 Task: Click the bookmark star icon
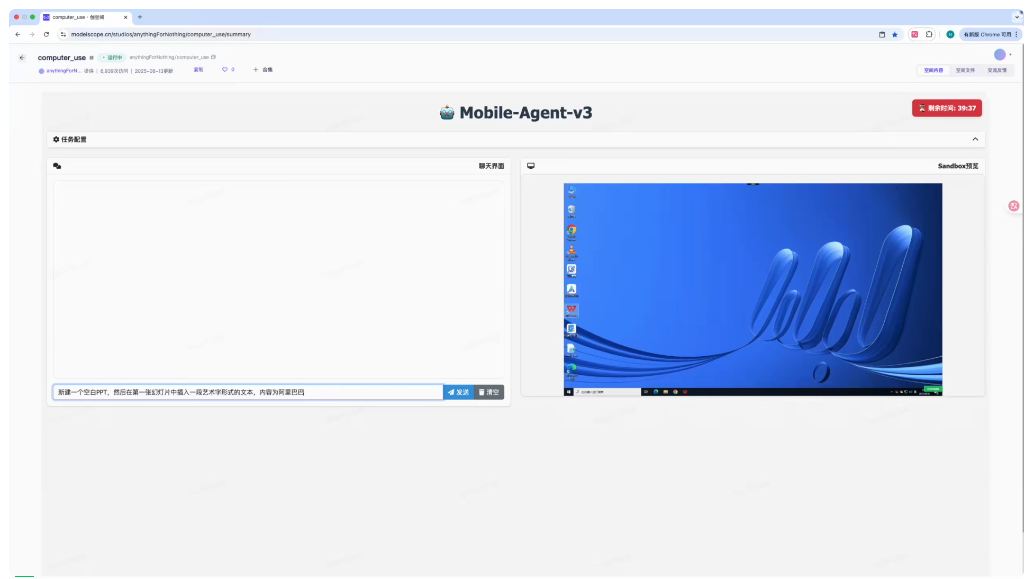tap(894, 34)
